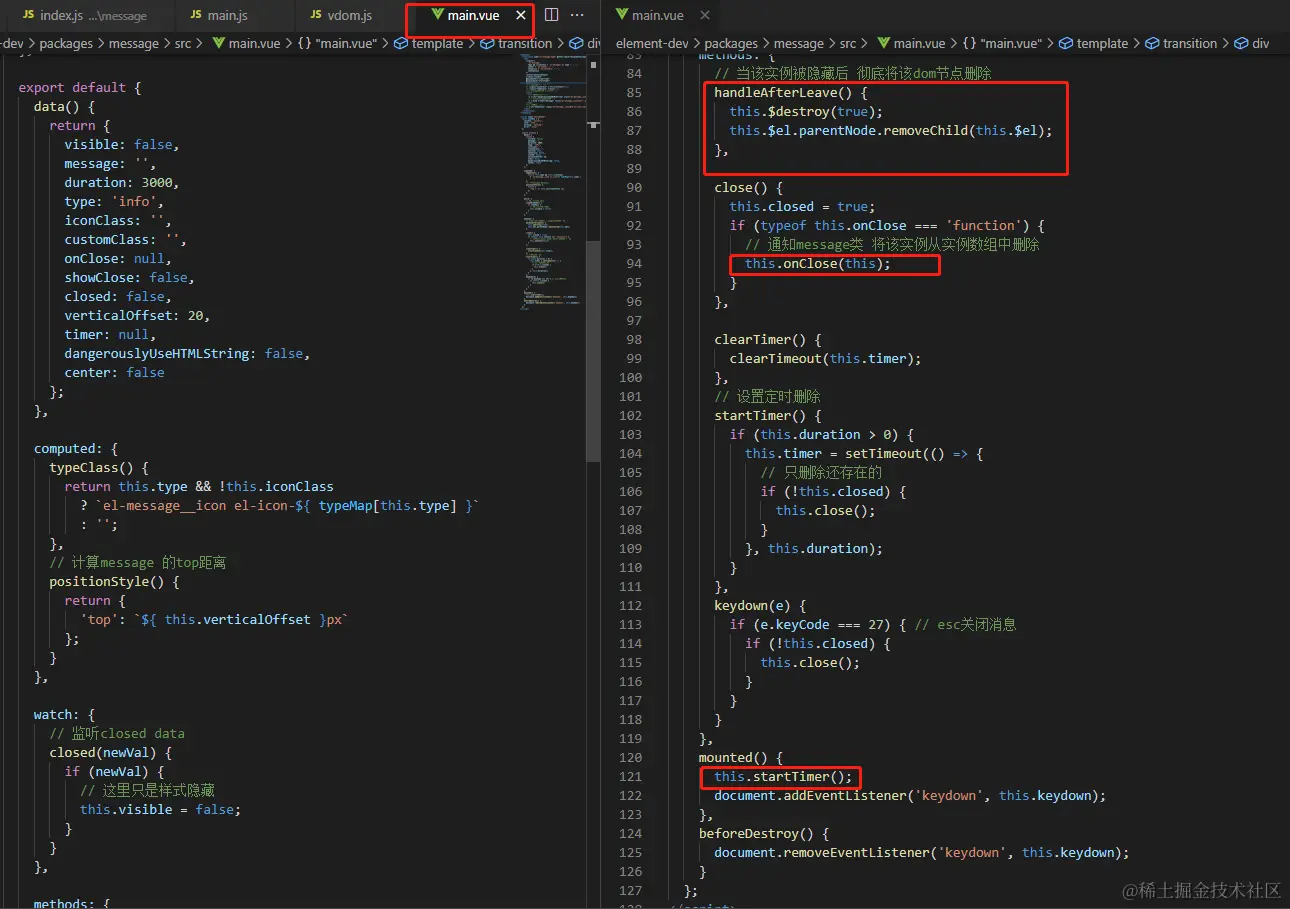
Task: Open 'template' breadcrumb in left editor
Action: click(x=438, y=44)
